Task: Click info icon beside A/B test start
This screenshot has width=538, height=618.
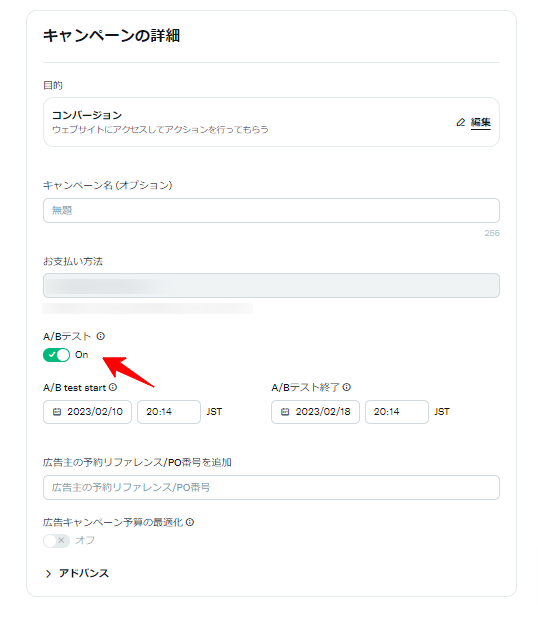Action: [113, 387]
